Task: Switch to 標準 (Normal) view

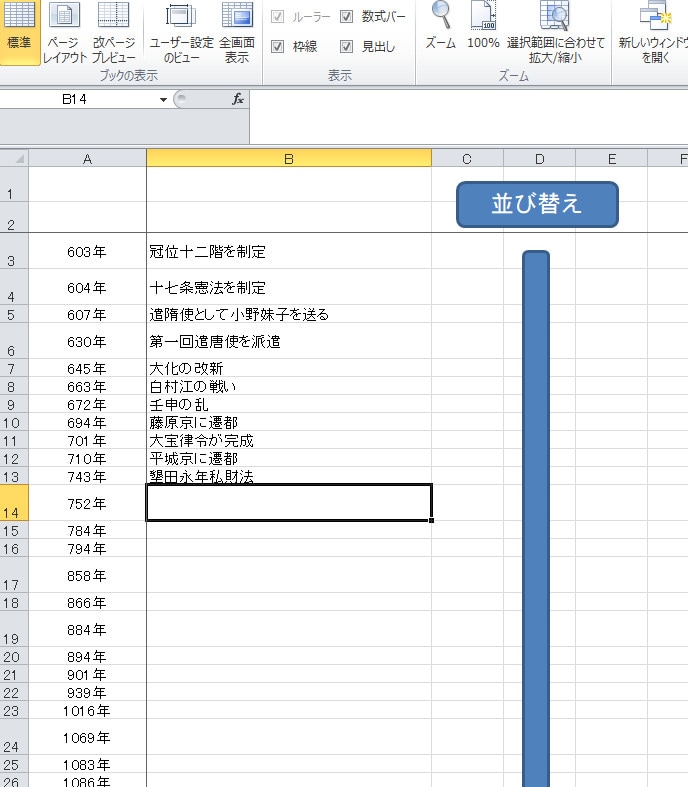Action: pyautogui.click(x=19, y=31)
